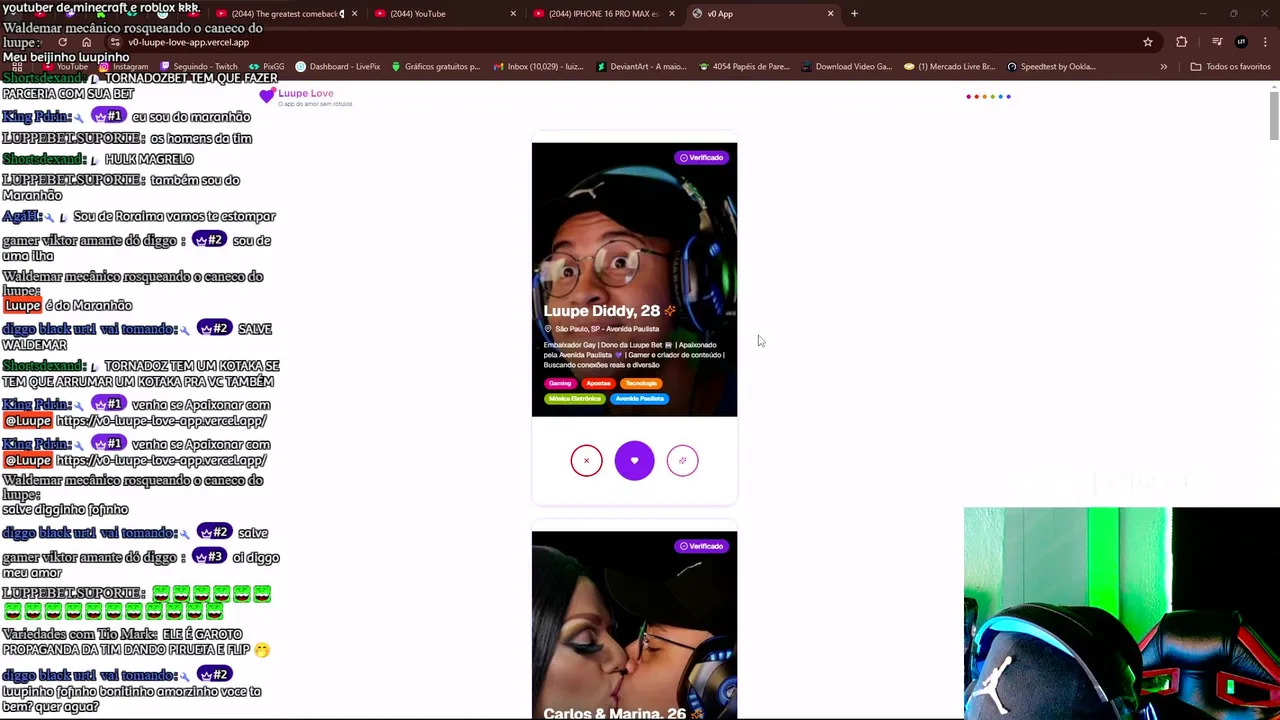The image size is (1280, 720).
Task: Click the sparkle icon next to Luupe Diddy, 28
Action: 670,311
